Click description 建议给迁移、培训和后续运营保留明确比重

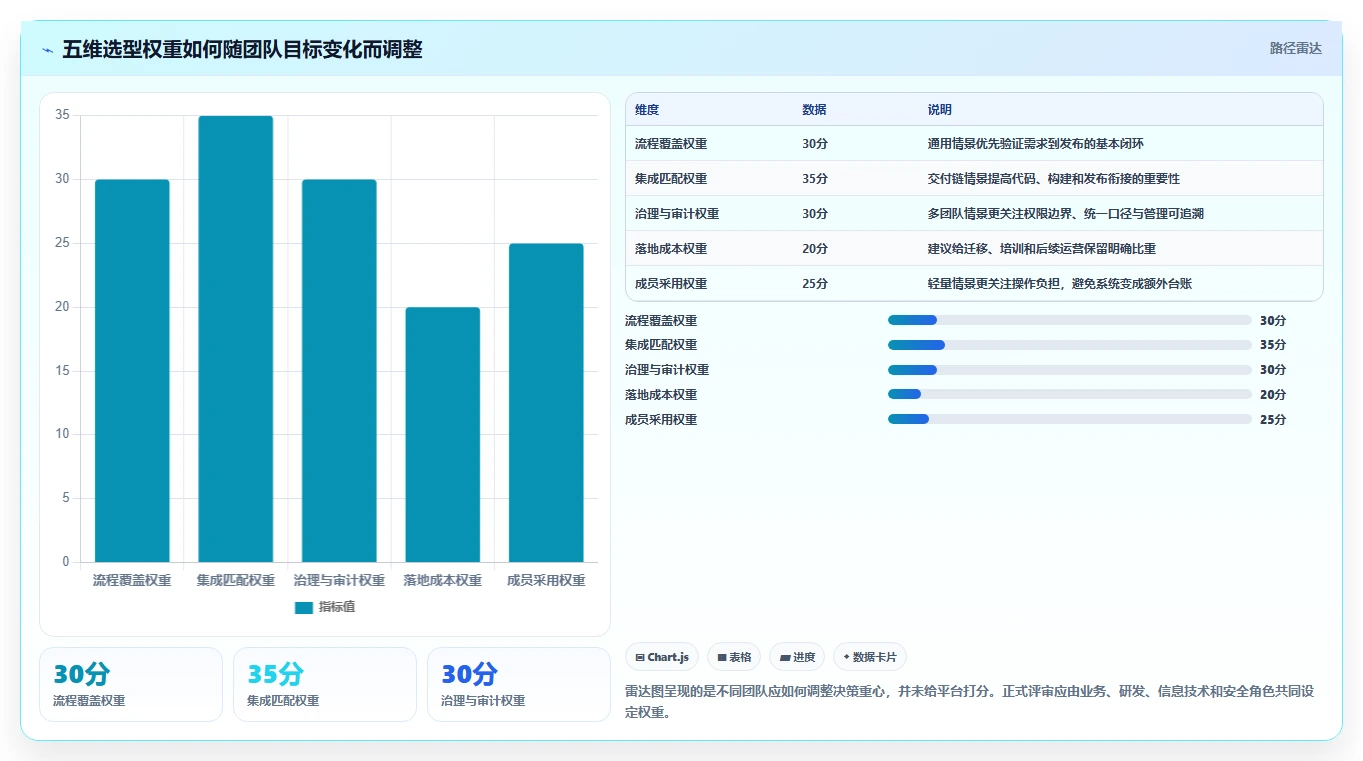tap(1042, 249)
